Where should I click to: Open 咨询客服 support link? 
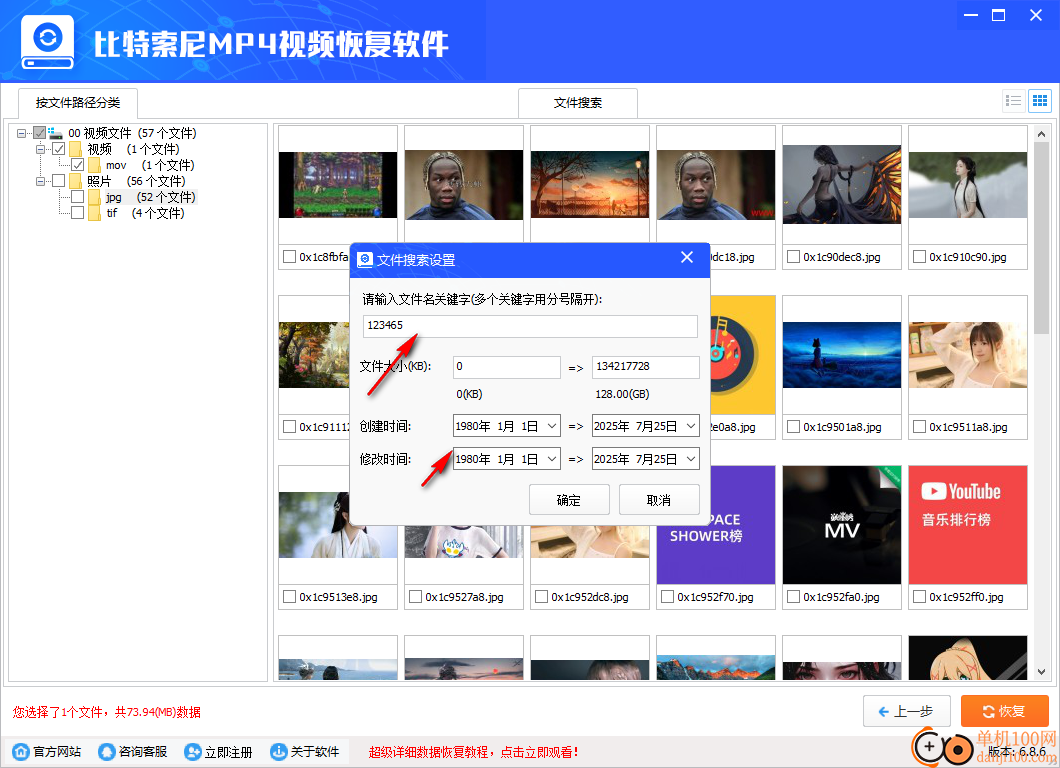133,752
